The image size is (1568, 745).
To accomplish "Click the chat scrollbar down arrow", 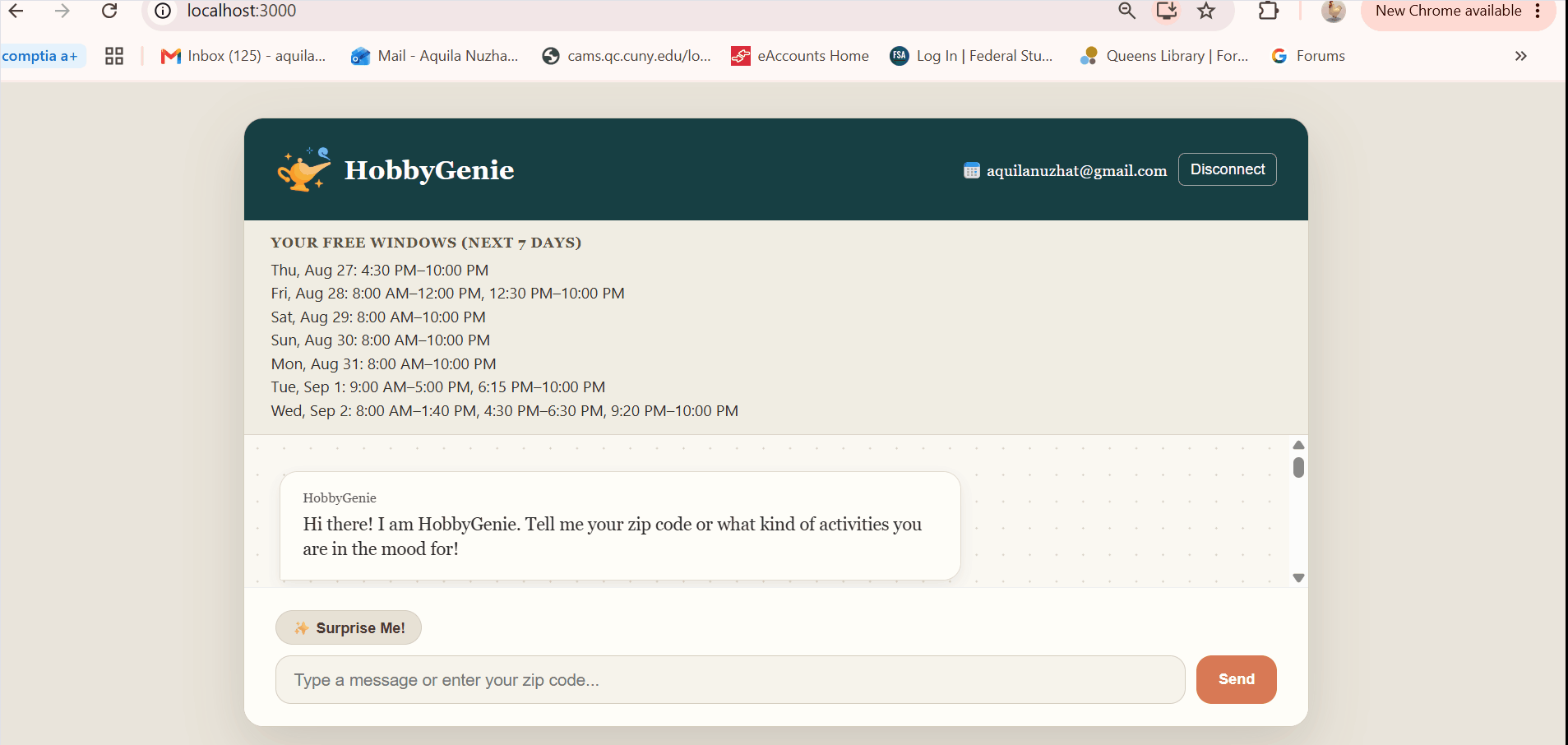I will (x=1298, y=578).
